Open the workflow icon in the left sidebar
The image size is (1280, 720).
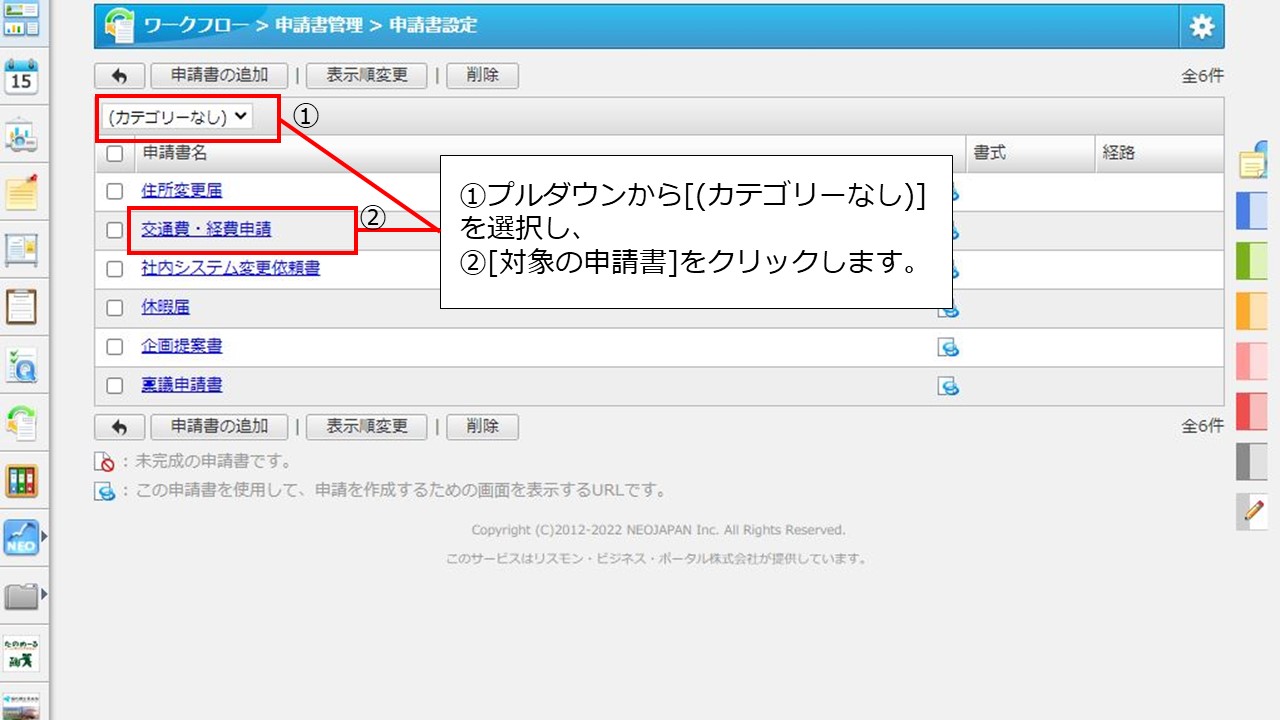point(22,423)
